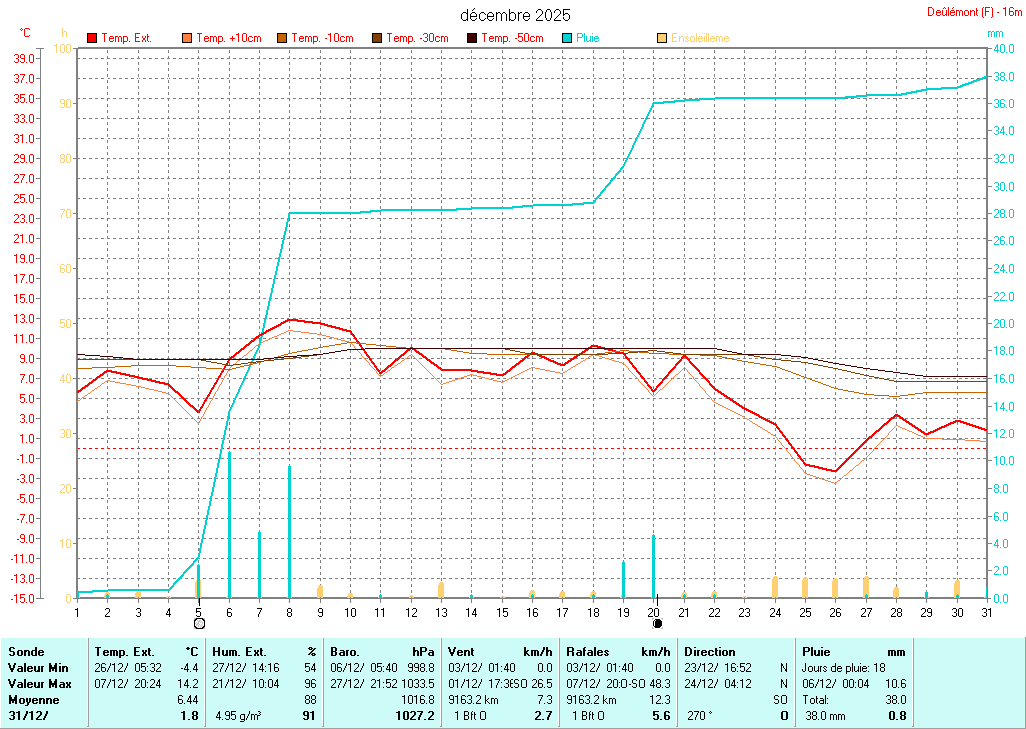The image size is (1026, 729).
Task: Click the red Temp. Ext. legend swatch
Action: [x=92, y=38]
